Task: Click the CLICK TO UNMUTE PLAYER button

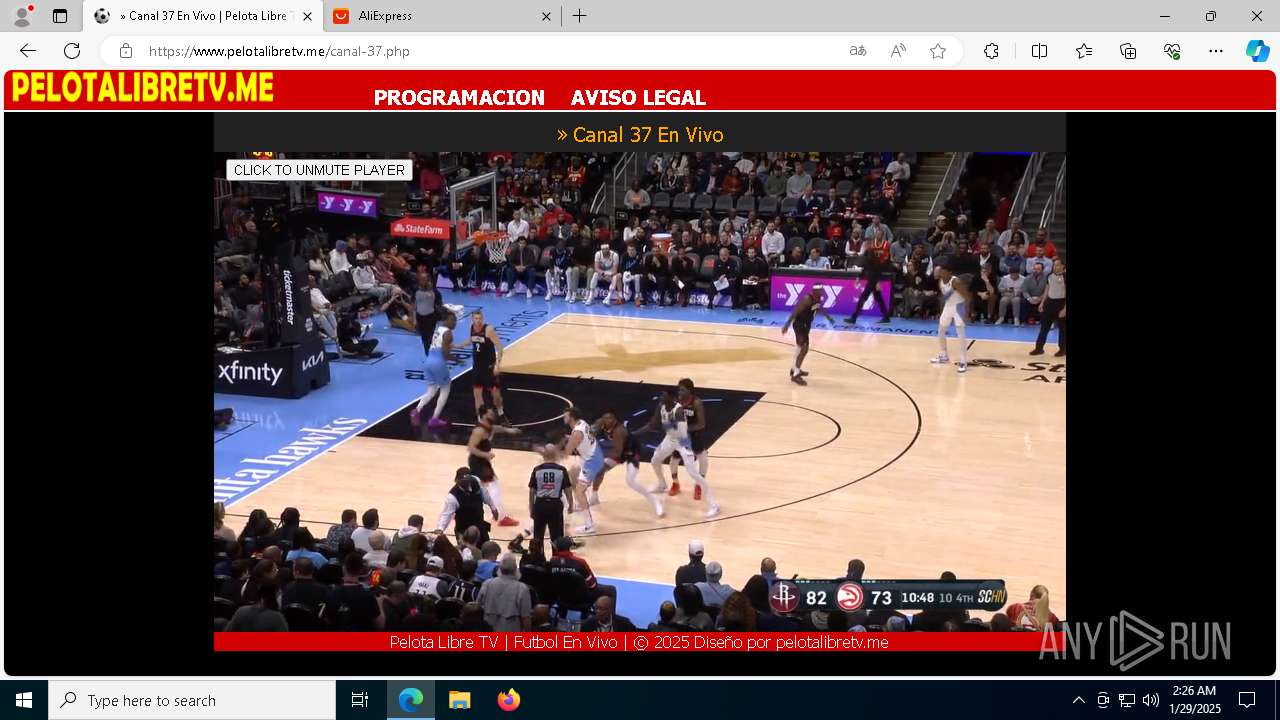Action: pyautogui.click(x=319, y=170)
